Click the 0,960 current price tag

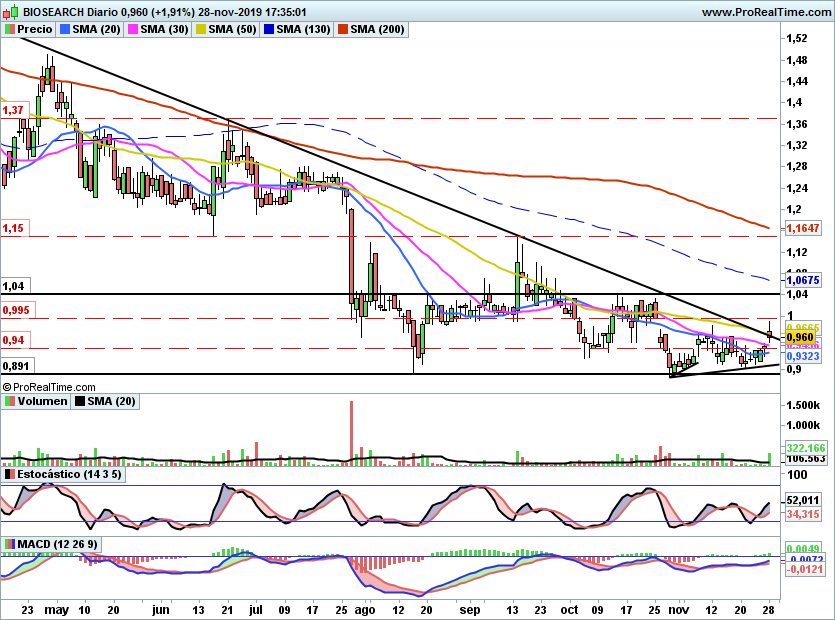800,337
